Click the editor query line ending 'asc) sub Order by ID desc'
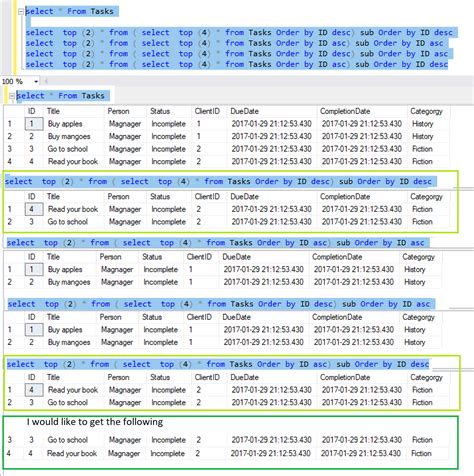474x476 pixels. (237, 64)
